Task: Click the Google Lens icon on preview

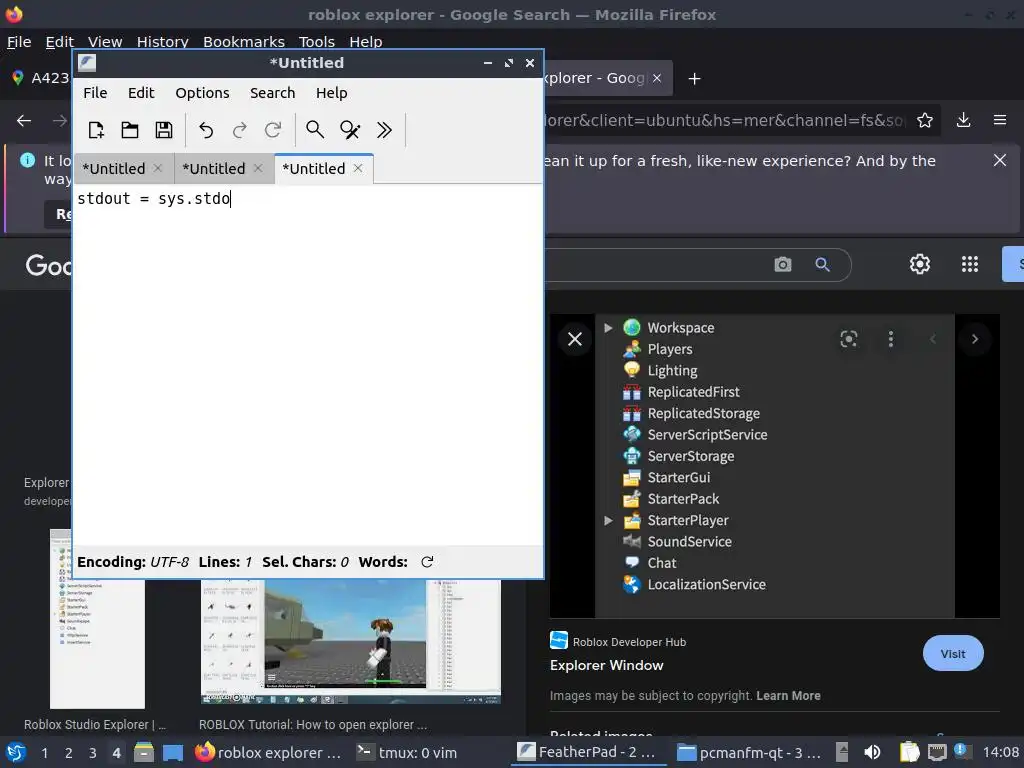Action: (848, 339)
